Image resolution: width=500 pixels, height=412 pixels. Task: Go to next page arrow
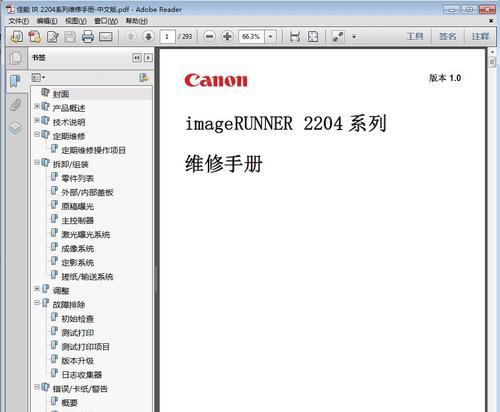coord(148,36)
